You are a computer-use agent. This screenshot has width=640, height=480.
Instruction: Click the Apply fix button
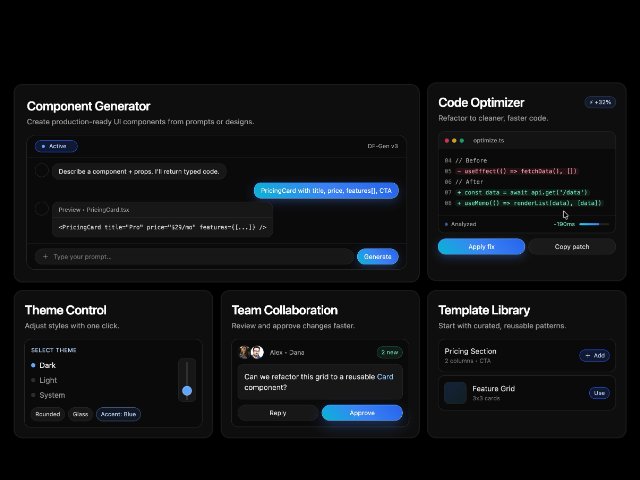481,247
